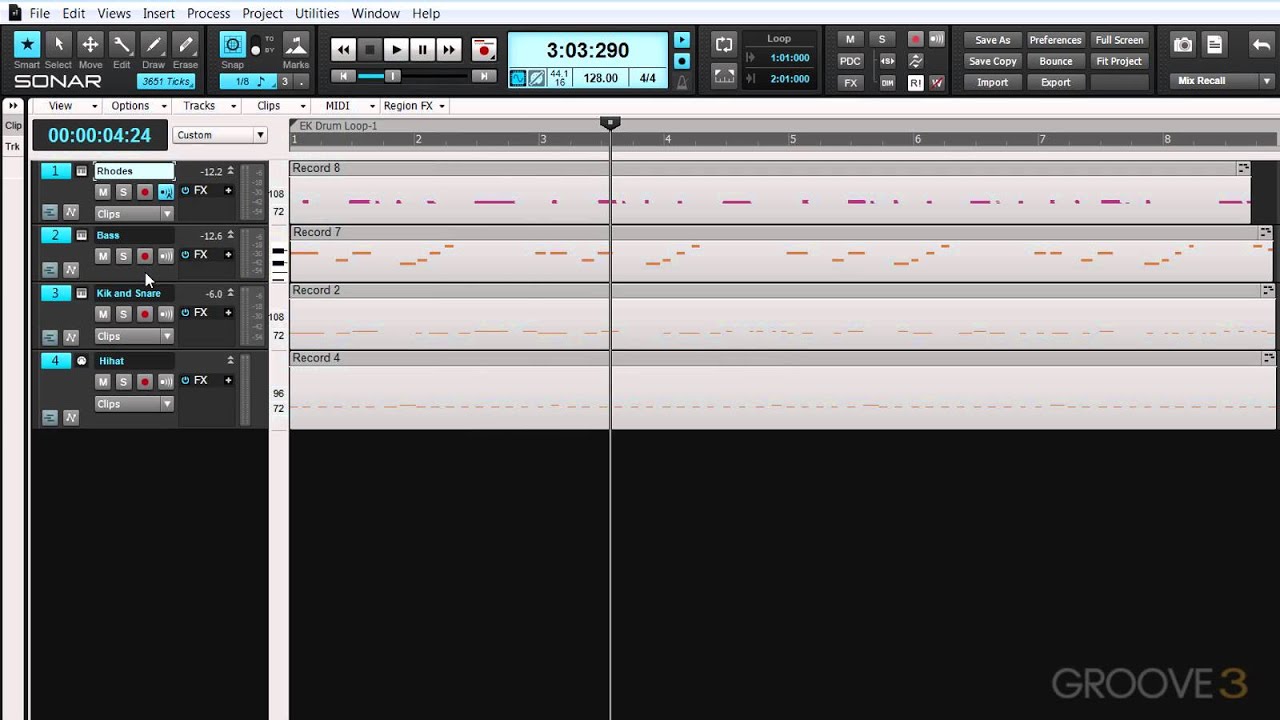1280x720 pixels.
Task: Toggle the Rhodes track FX power button
Action: coord(185,190)
